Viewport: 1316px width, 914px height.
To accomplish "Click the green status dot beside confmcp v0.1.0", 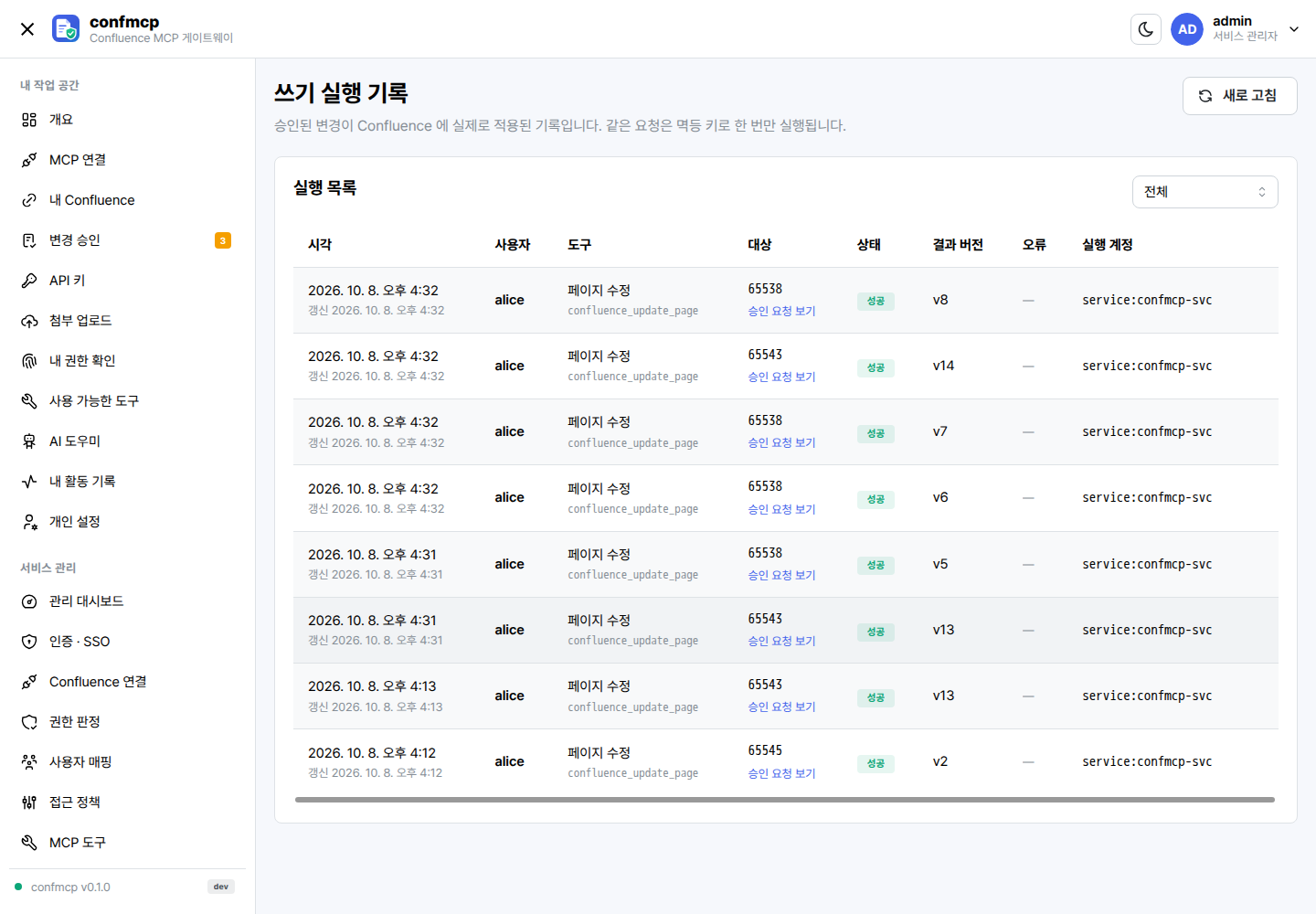I will tap(18, 887).
